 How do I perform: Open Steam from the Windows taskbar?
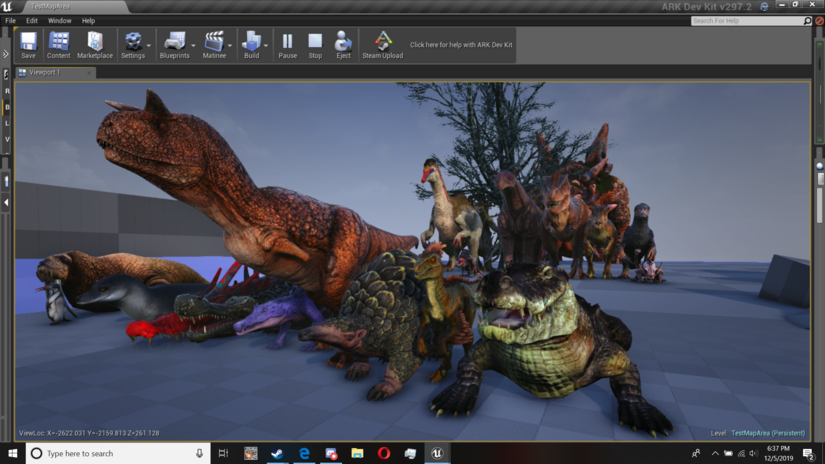coord(277,453)
